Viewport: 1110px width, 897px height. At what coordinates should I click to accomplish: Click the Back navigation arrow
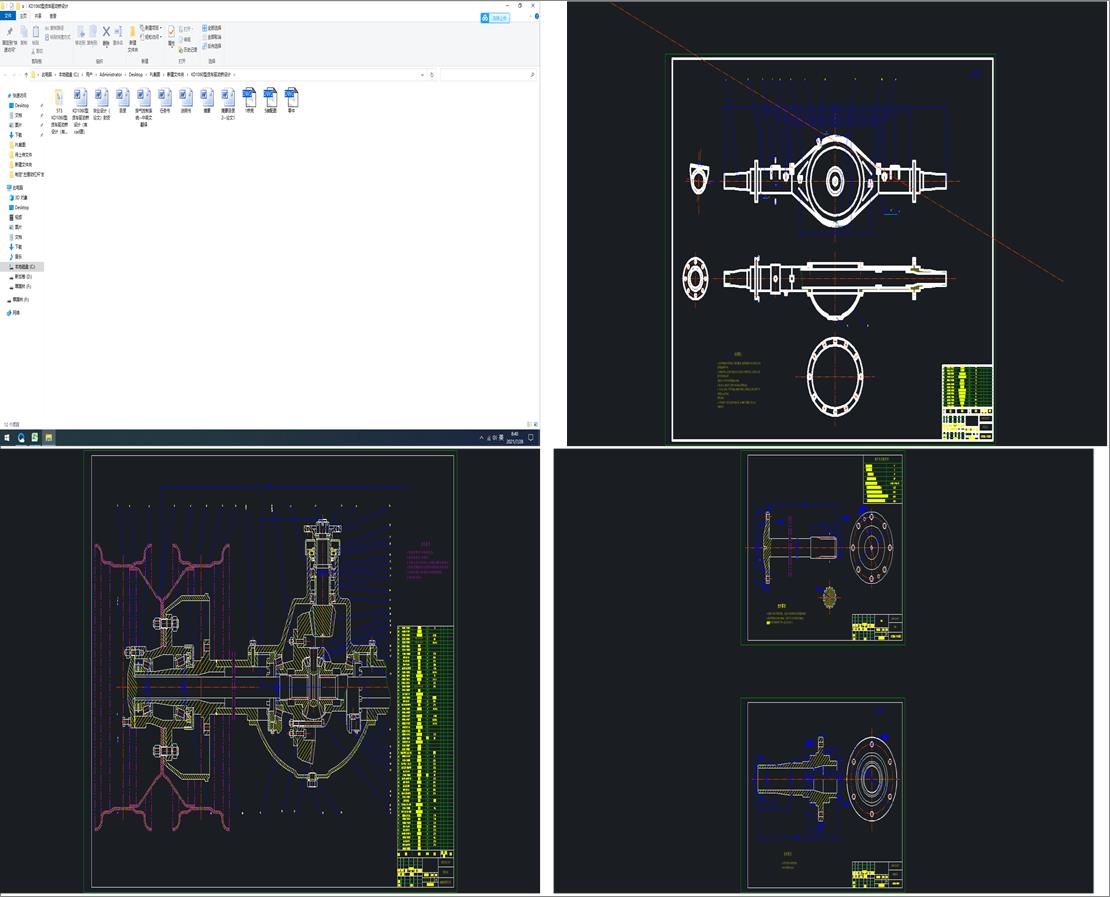(5, 74)
